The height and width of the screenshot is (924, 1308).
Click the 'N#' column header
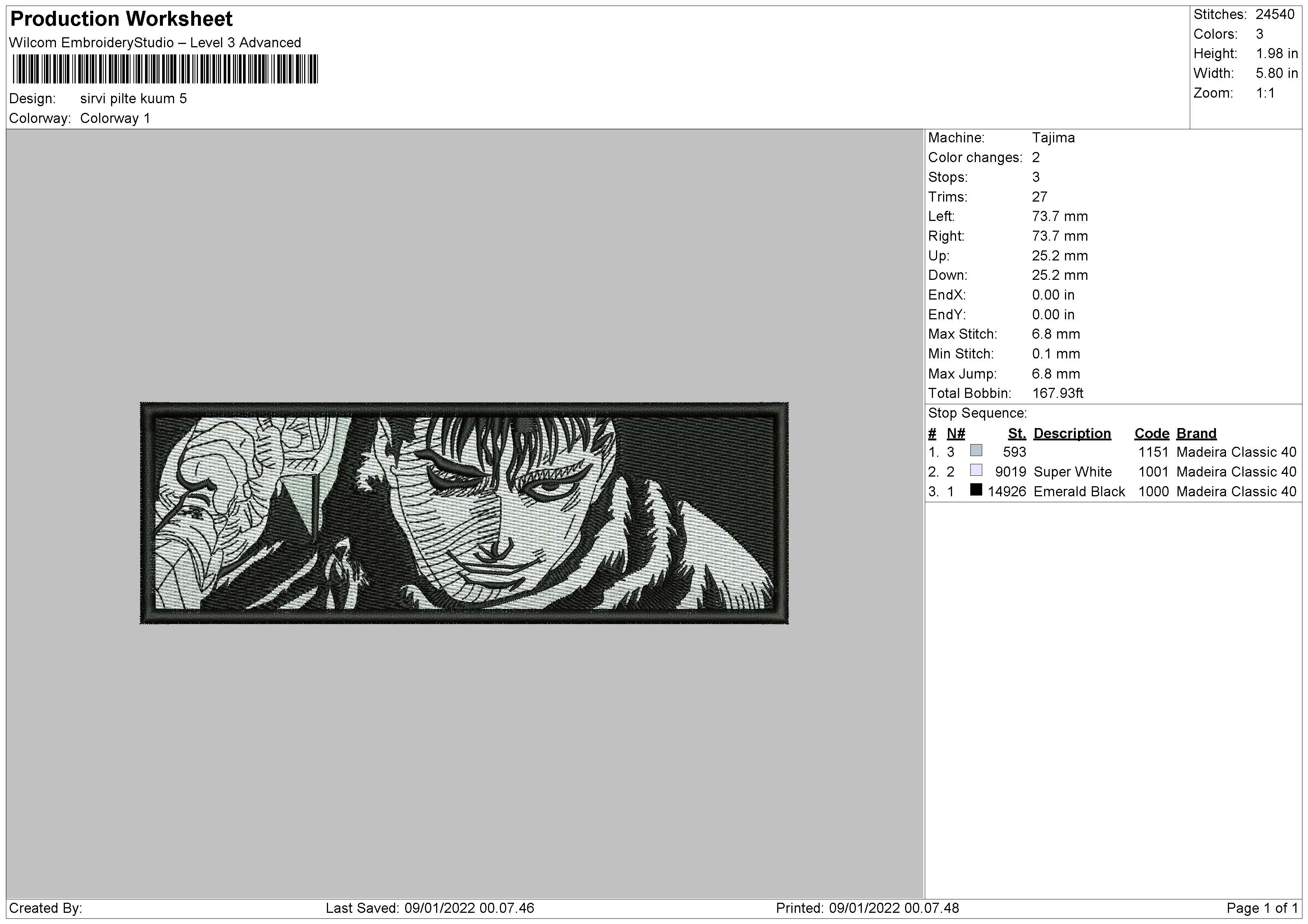pyautogui.click(x=955, y=434)
